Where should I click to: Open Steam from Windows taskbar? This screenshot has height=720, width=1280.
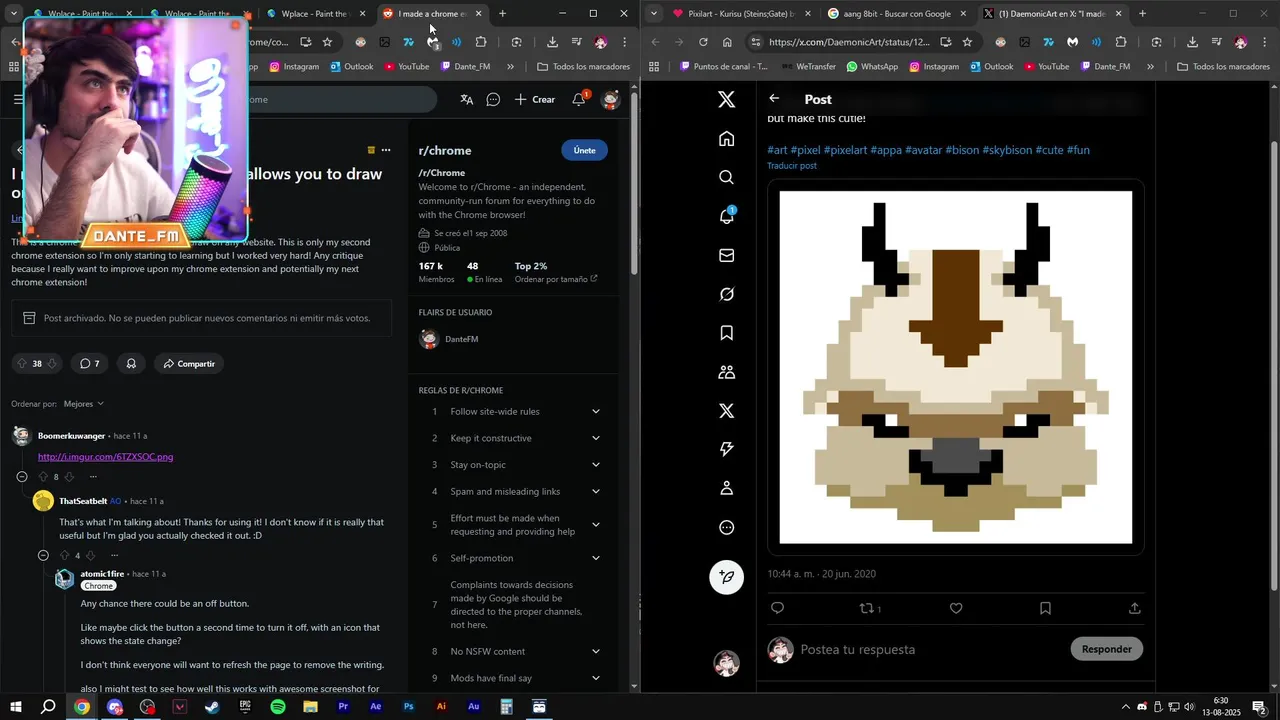coord(212,707)
